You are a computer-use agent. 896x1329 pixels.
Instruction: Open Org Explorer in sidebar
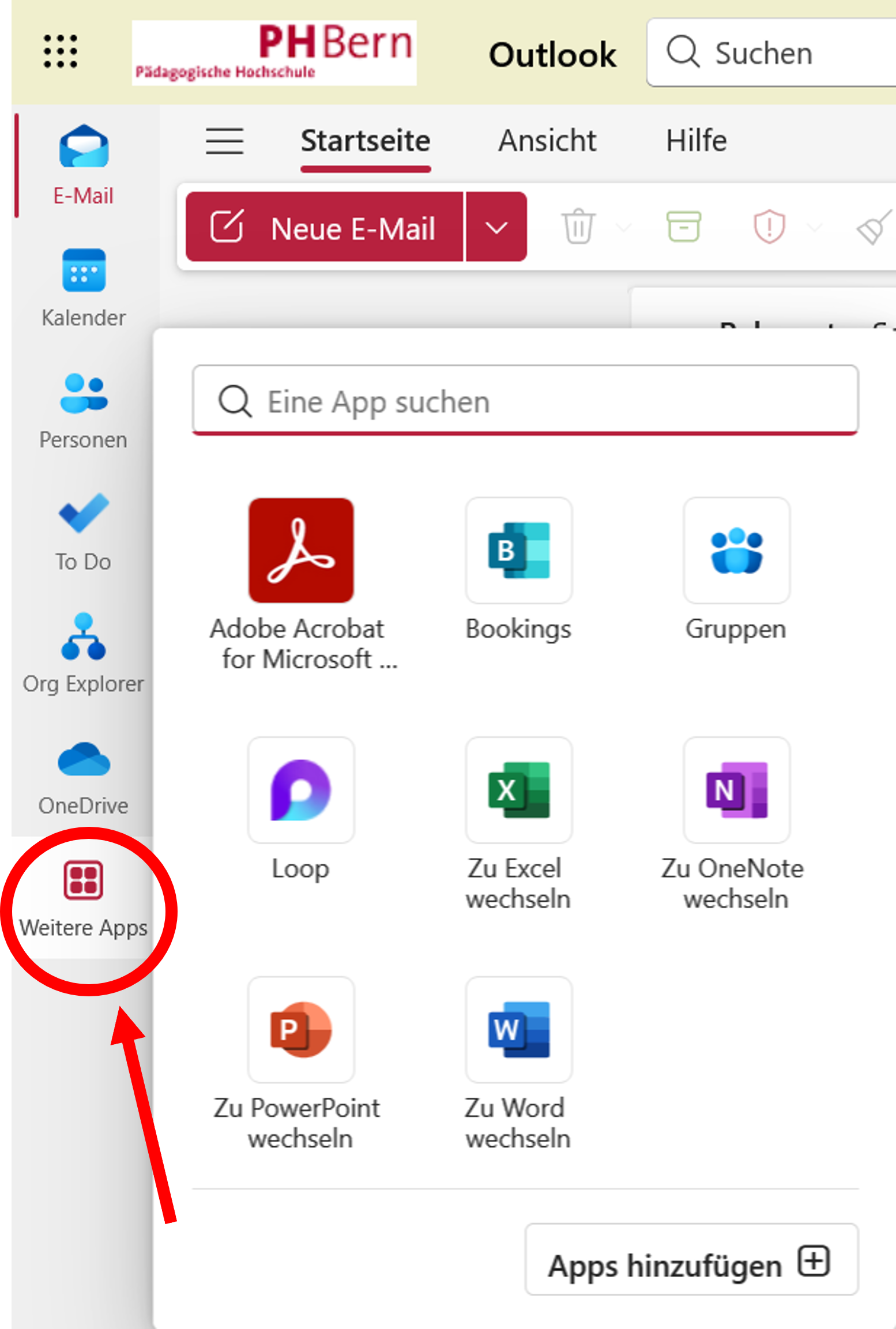click(x=84, y=653)
